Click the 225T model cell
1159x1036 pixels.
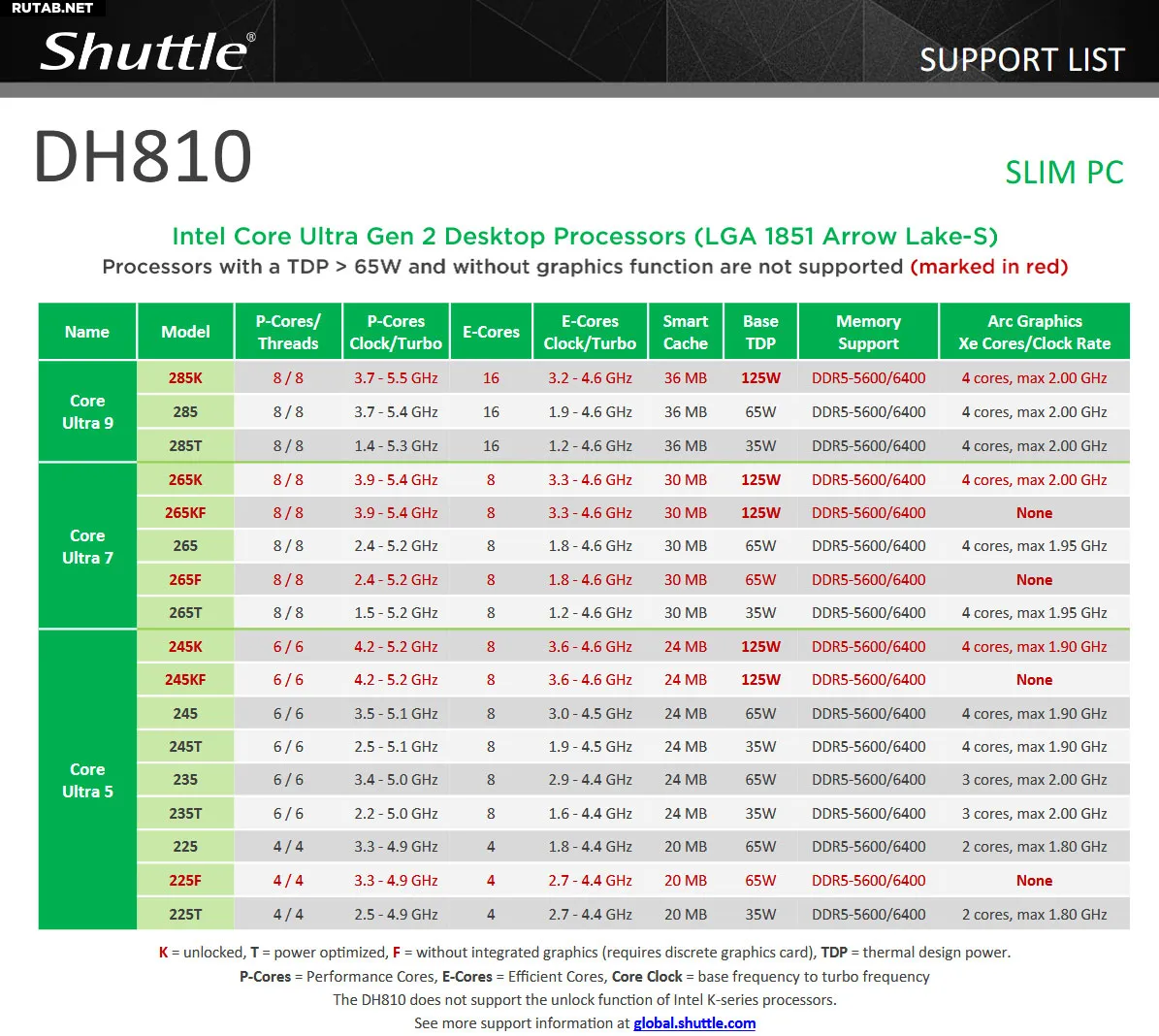pyautogui.click(x=185, y=914)
